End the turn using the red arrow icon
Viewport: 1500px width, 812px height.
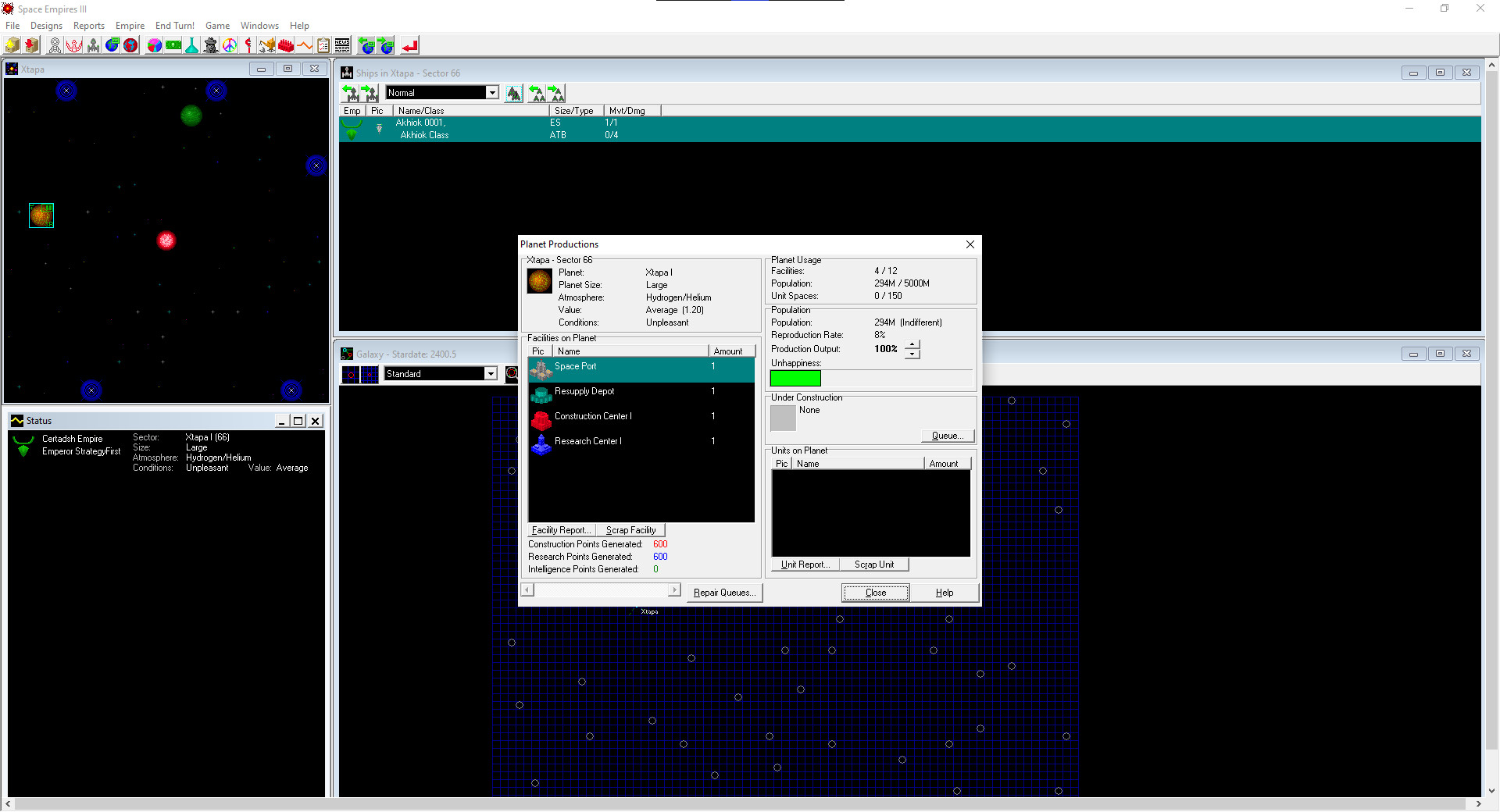click(409, 45)
